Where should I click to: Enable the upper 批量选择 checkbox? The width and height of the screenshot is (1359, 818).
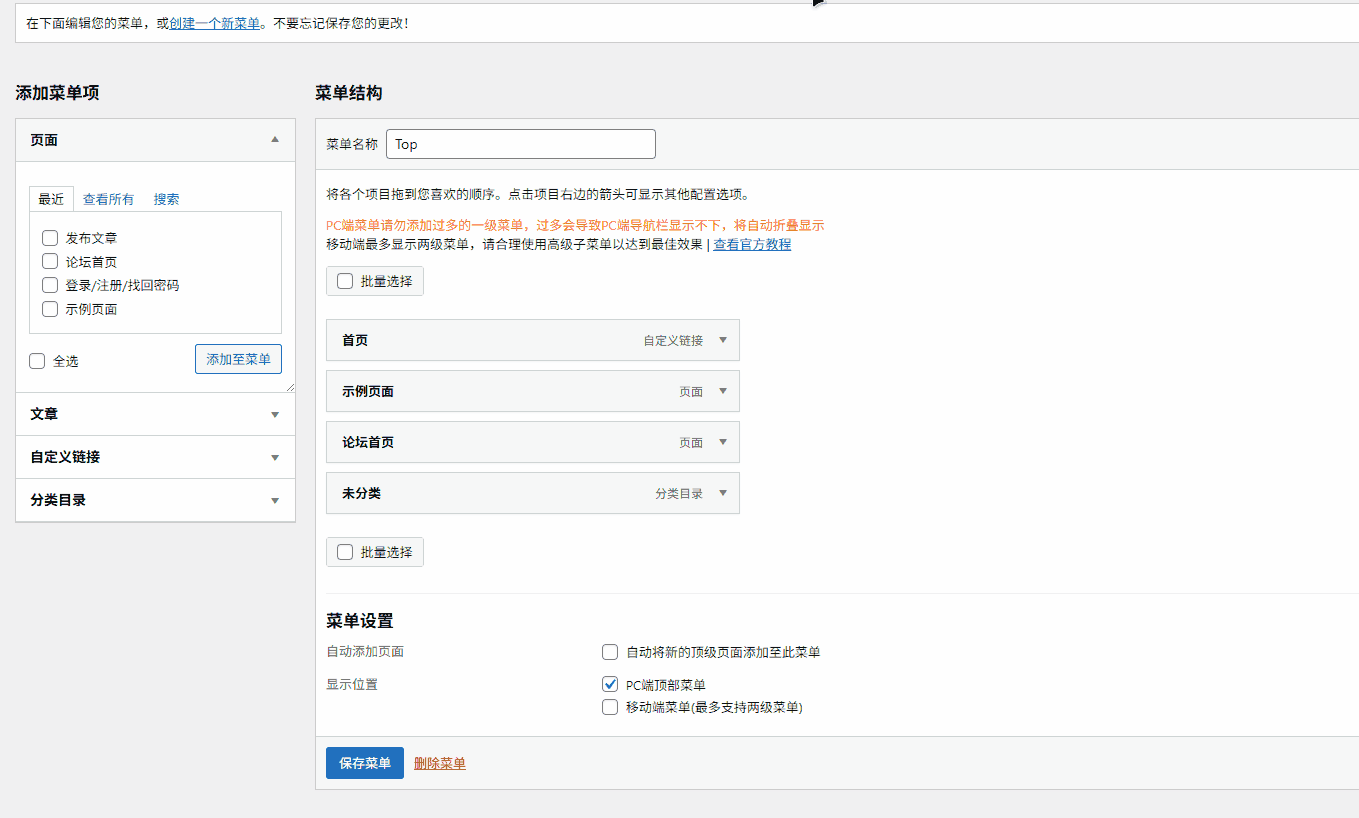tap(345, 281)
